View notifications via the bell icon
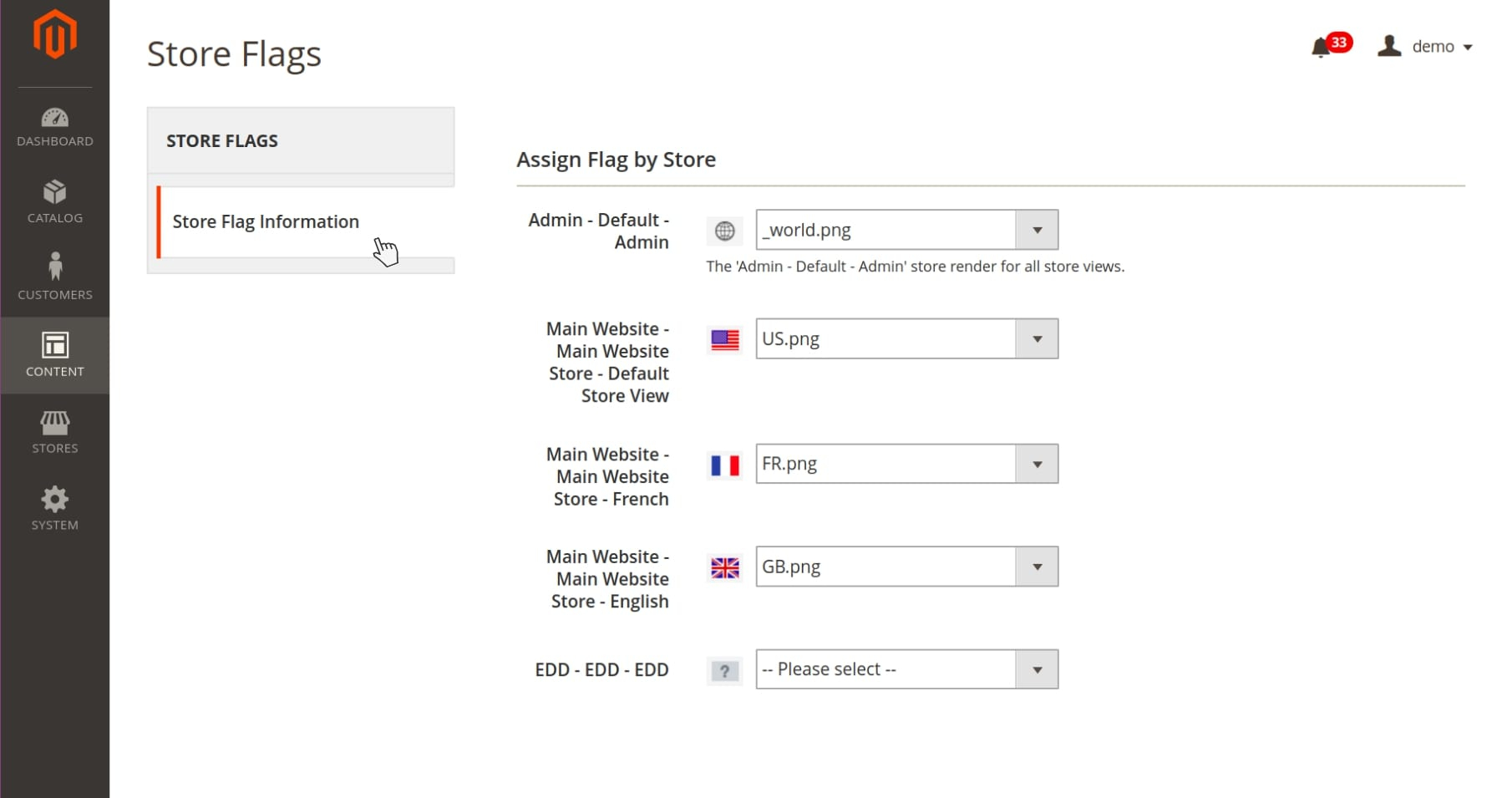The image size is (1512, 798). tap(1322, 47)
